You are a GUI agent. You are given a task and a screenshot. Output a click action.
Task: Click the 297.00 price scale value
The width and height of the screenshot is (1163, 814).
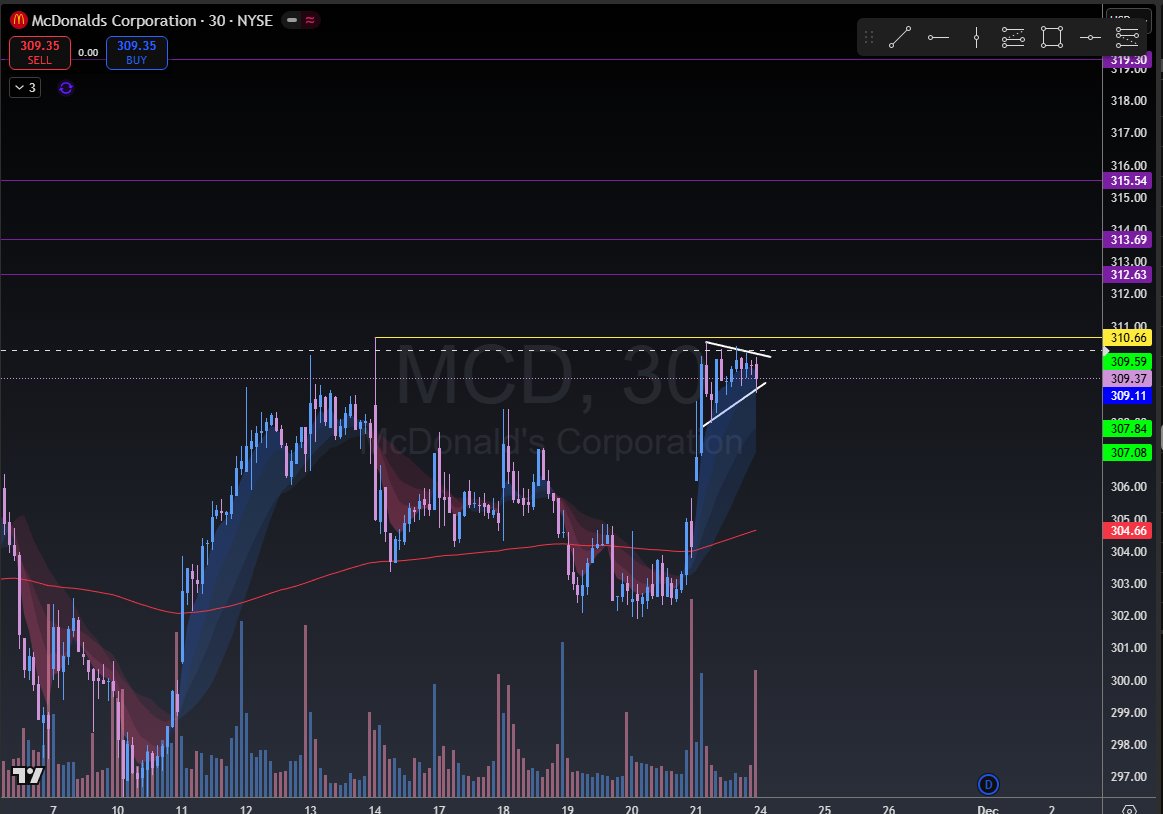click(1128, 777)
